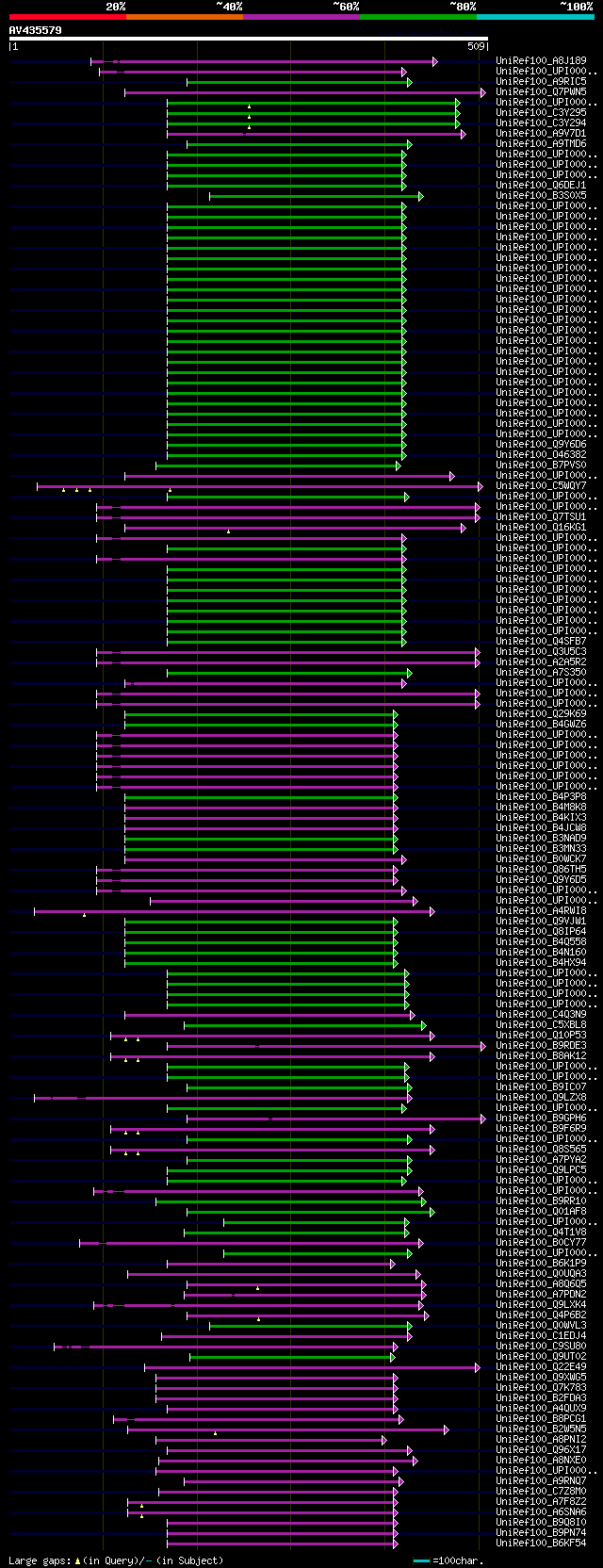Screen dimensions: 603x1568
Task: Select the UniRef100_A7S350 label
Action: pyautogui.click(x=541, y=673)
